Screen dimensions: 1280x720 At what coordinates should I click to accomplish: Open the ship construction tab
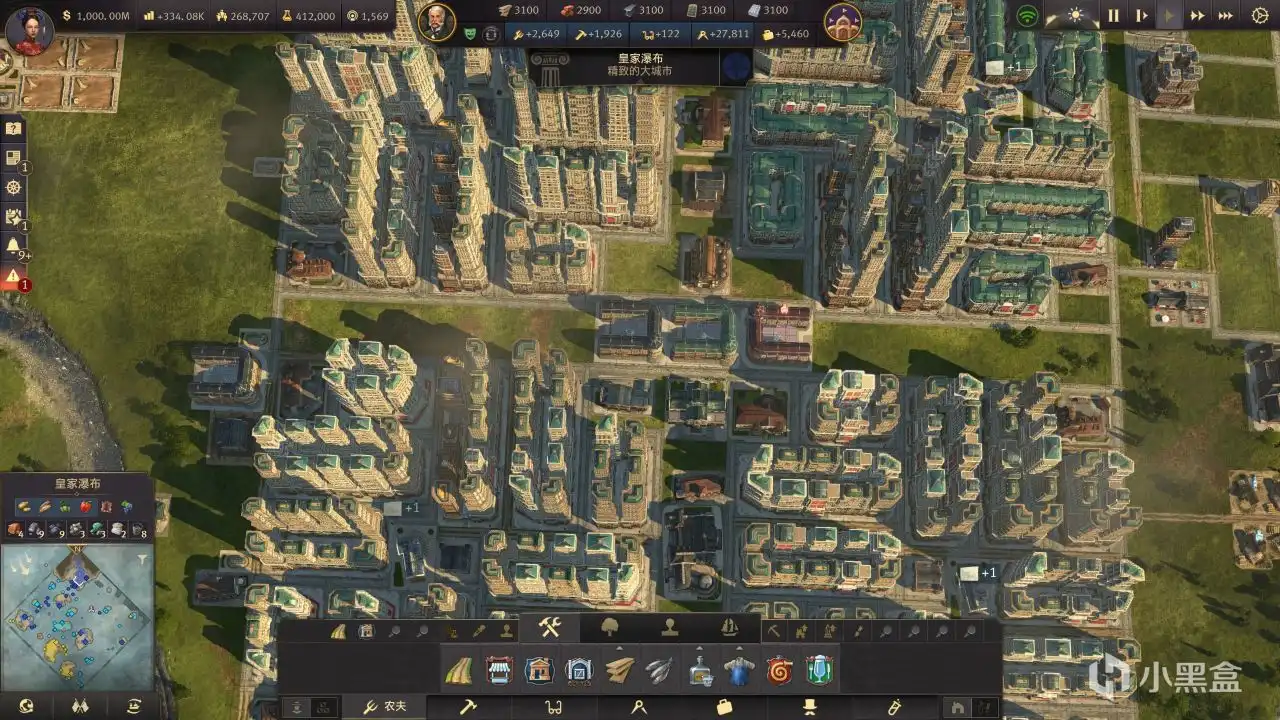(729, 628)
